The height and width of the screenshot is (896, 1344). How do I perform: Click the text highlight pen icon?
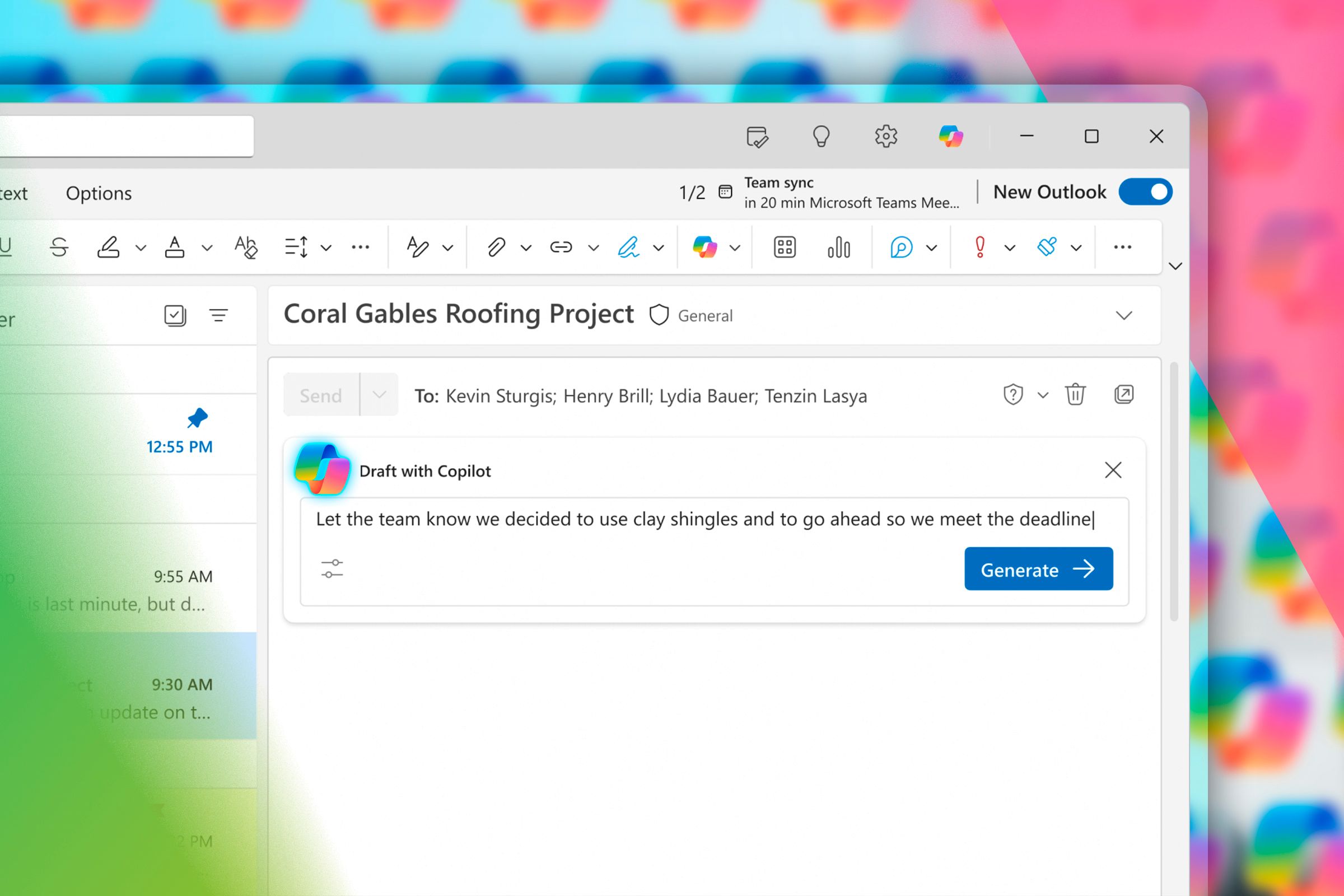(x=108, y=248)
